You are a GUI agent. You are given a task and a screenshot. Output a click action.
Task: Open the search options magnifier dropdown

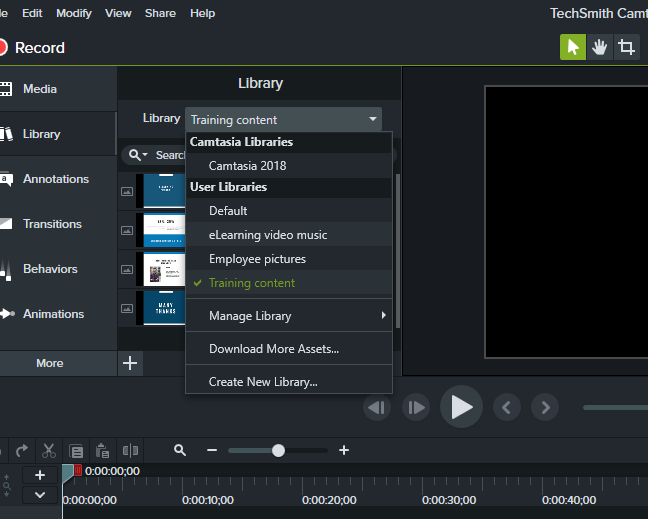(138, 155)
